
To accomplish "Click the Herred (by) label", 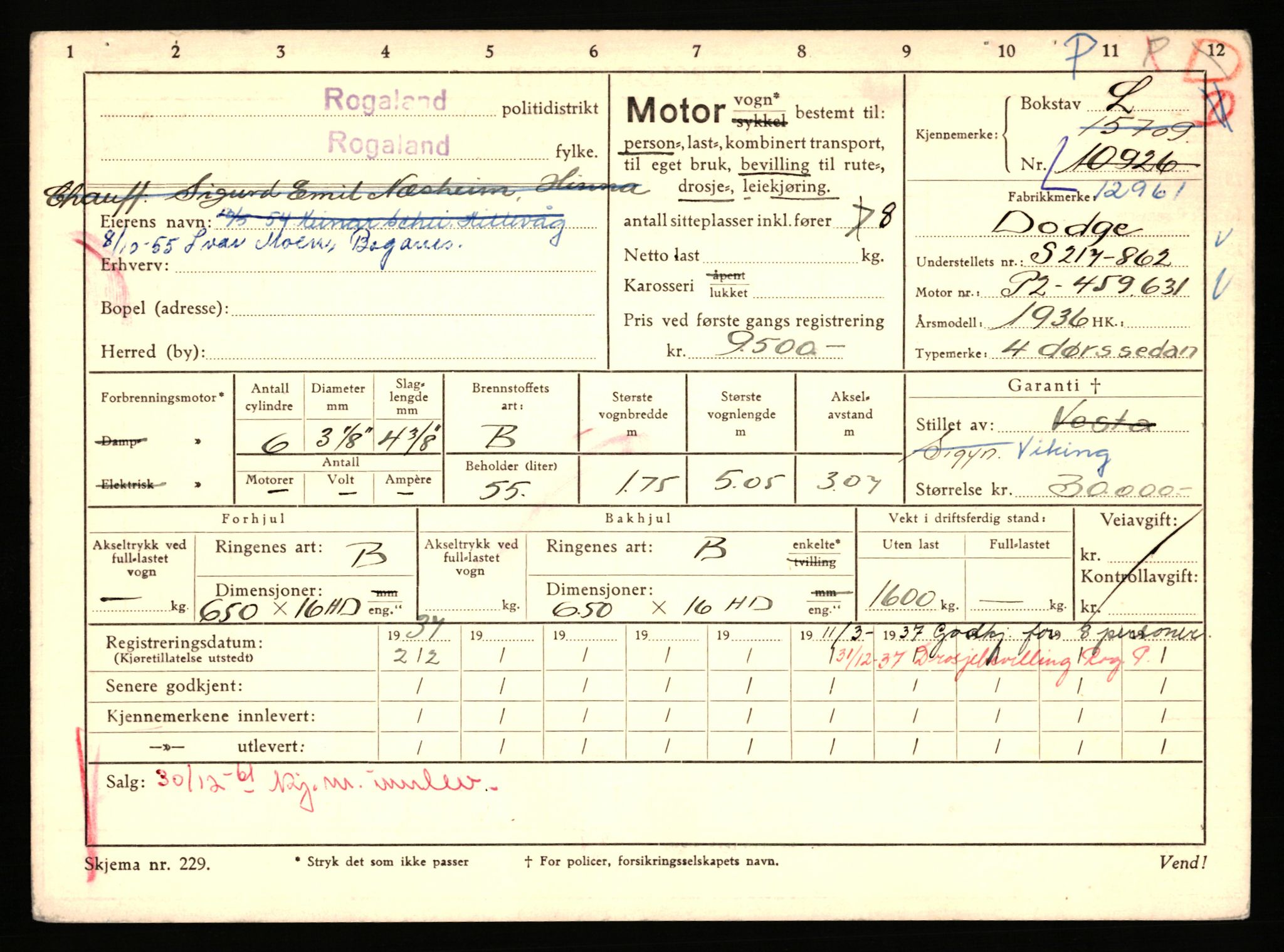I will tap(153, 352).
